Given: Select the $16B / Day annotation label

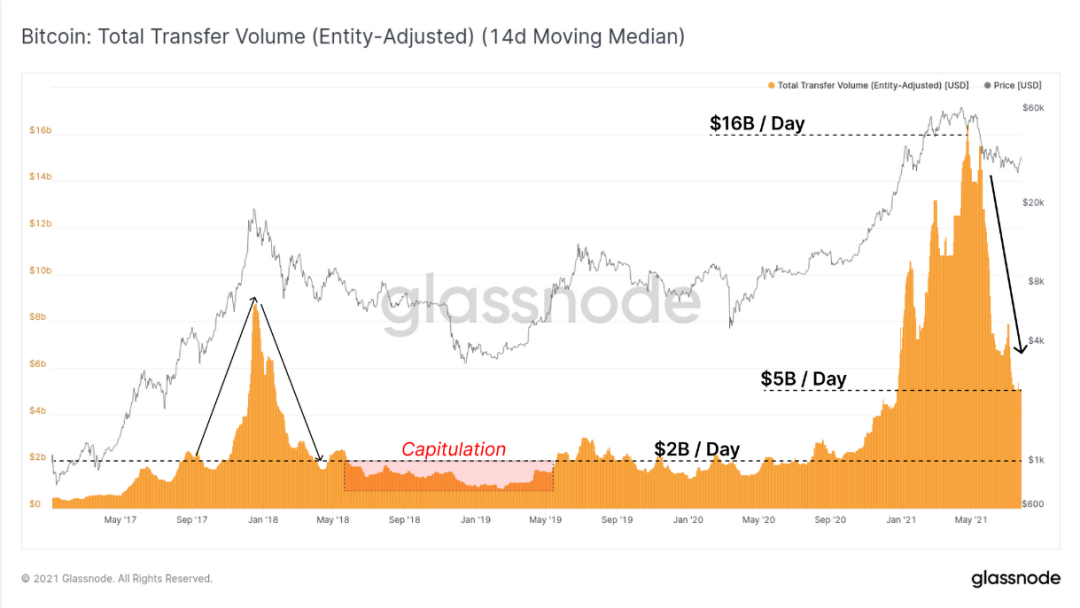Looking at the screenshot, I should [x=757, y=123].
